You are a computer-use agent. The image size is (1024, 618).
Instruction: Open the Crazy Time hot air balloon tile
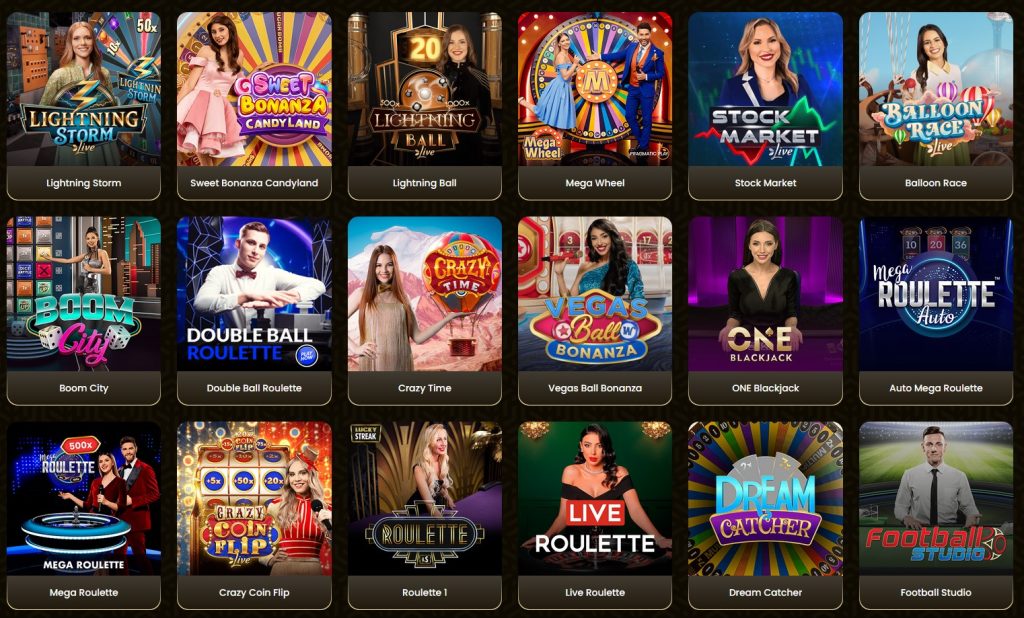[x=424, y=293]
